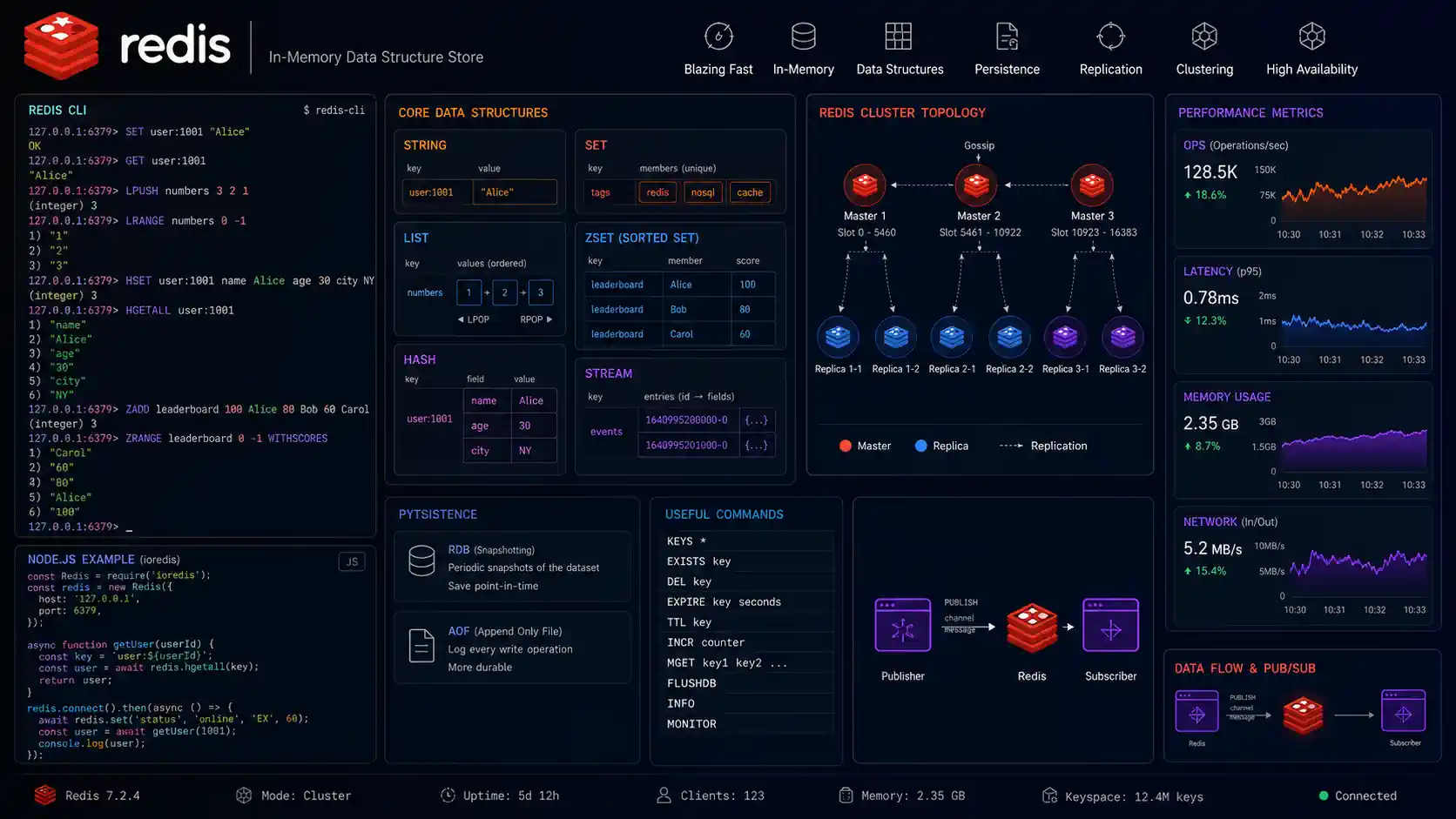Viewport: 1456px width, 819px height.
Task: Select the large Publisher window icon
Action: [x=902, y=625]
